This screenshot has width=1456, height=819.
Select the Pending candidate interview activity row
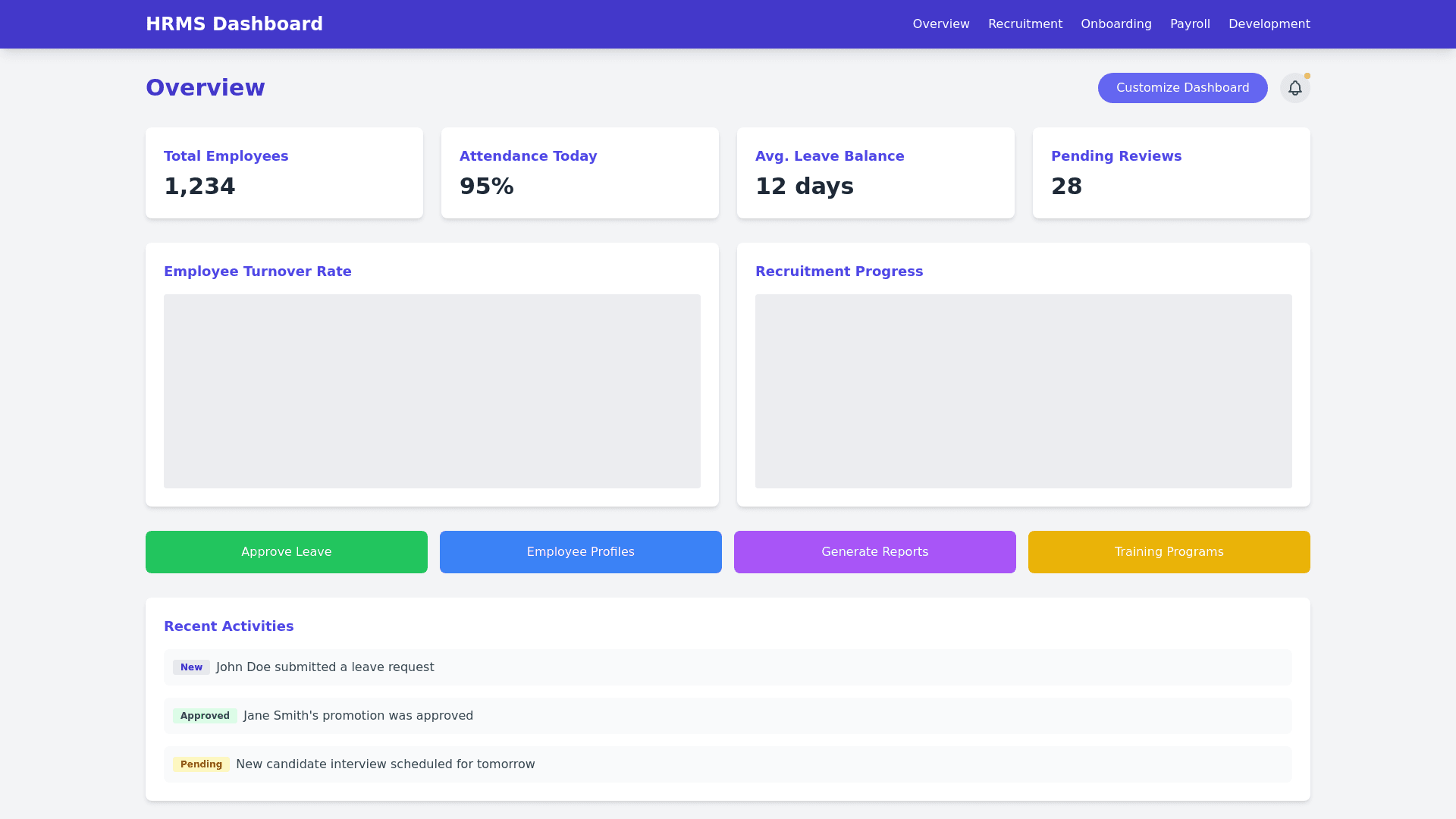727,764
